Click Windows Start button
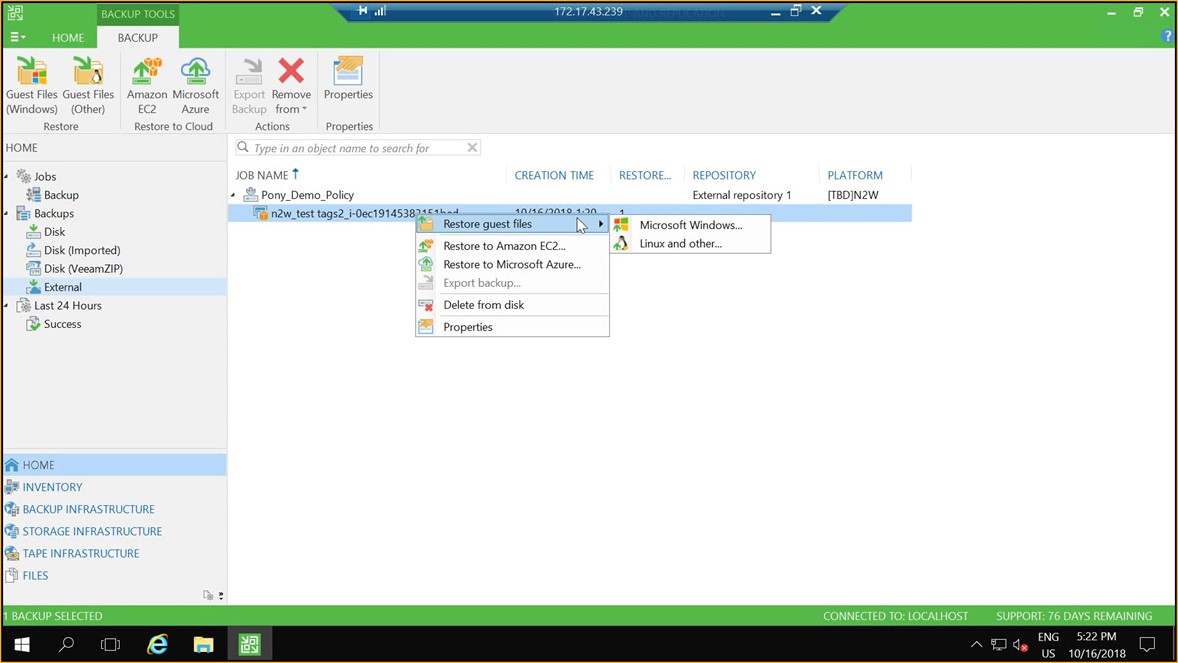Viewport: 1178px width, 663px height. (22, 644)
